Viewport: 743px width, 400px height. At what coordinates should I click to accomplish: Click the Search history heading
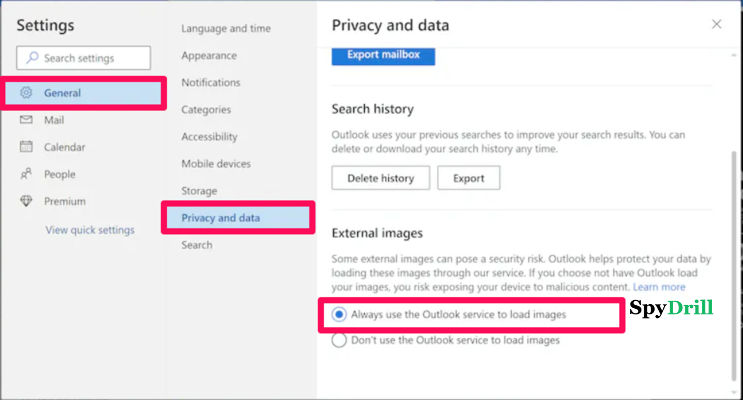point(372,109)
